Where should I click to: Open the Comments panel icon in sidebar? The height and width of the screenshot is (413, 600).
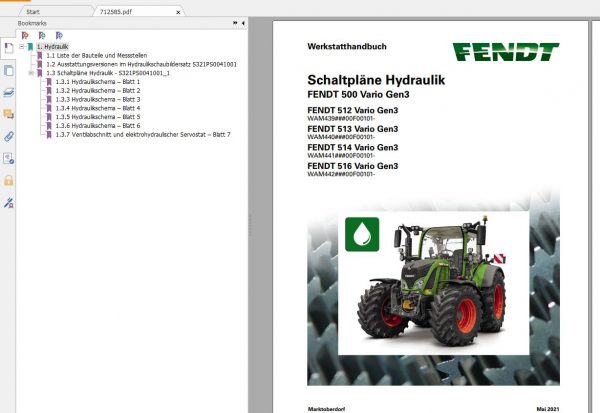(x=8, y=114)
